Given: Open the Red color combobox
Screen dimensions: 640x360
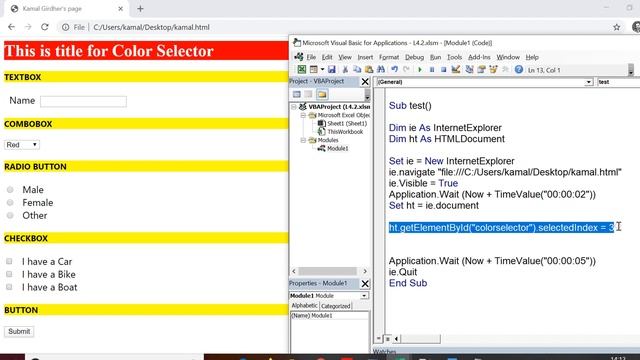Looking at the screenshot, I should tap(22, 145).
